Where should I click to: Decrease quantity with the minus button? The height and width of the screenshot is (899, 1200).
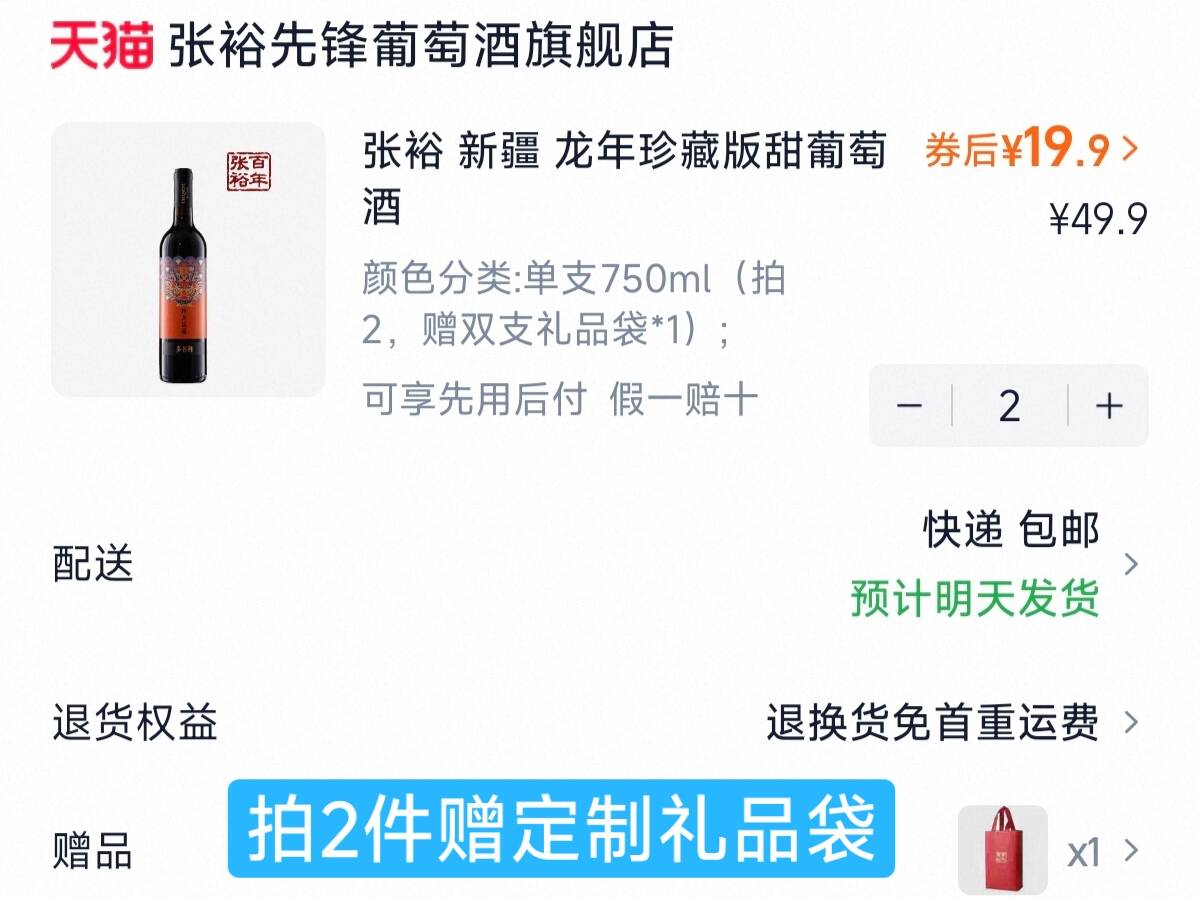tap(909, 406)
